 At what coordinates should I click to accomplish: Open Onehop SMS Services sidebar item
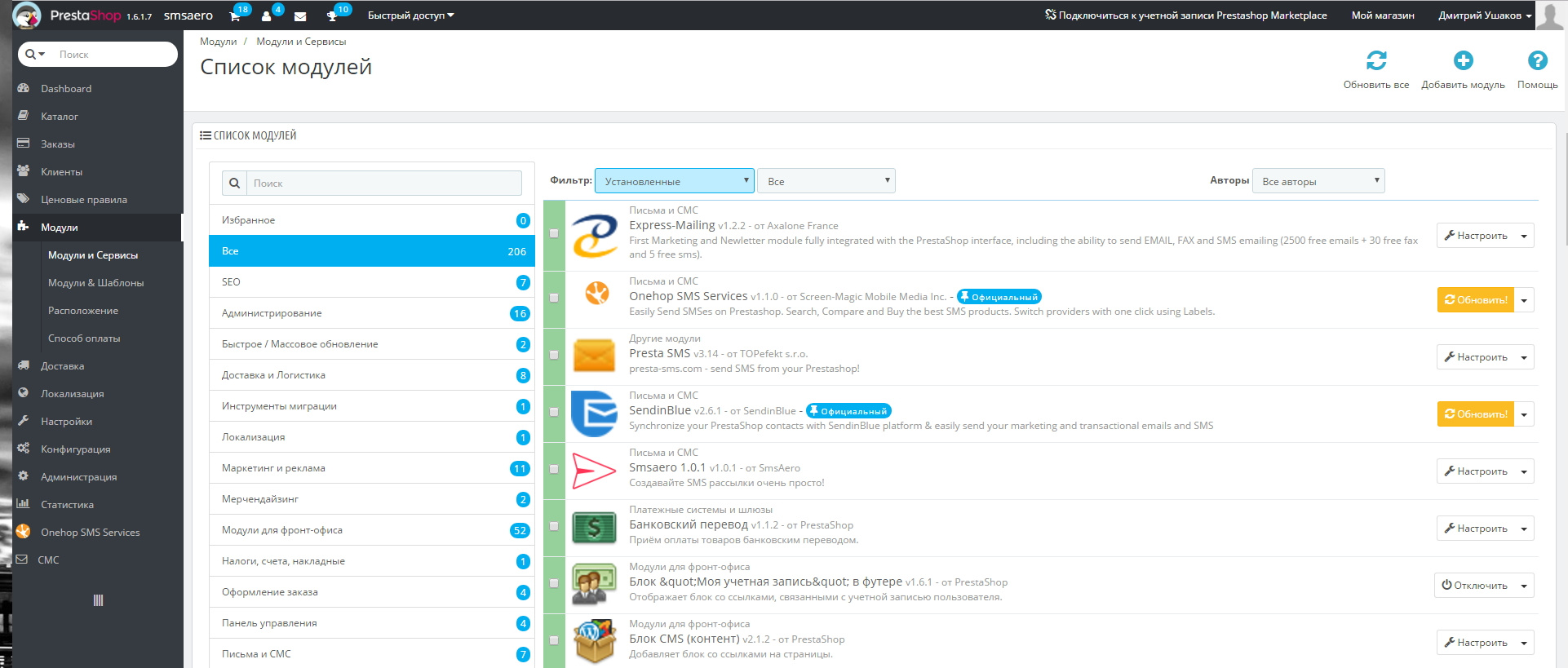pos(98,533)
